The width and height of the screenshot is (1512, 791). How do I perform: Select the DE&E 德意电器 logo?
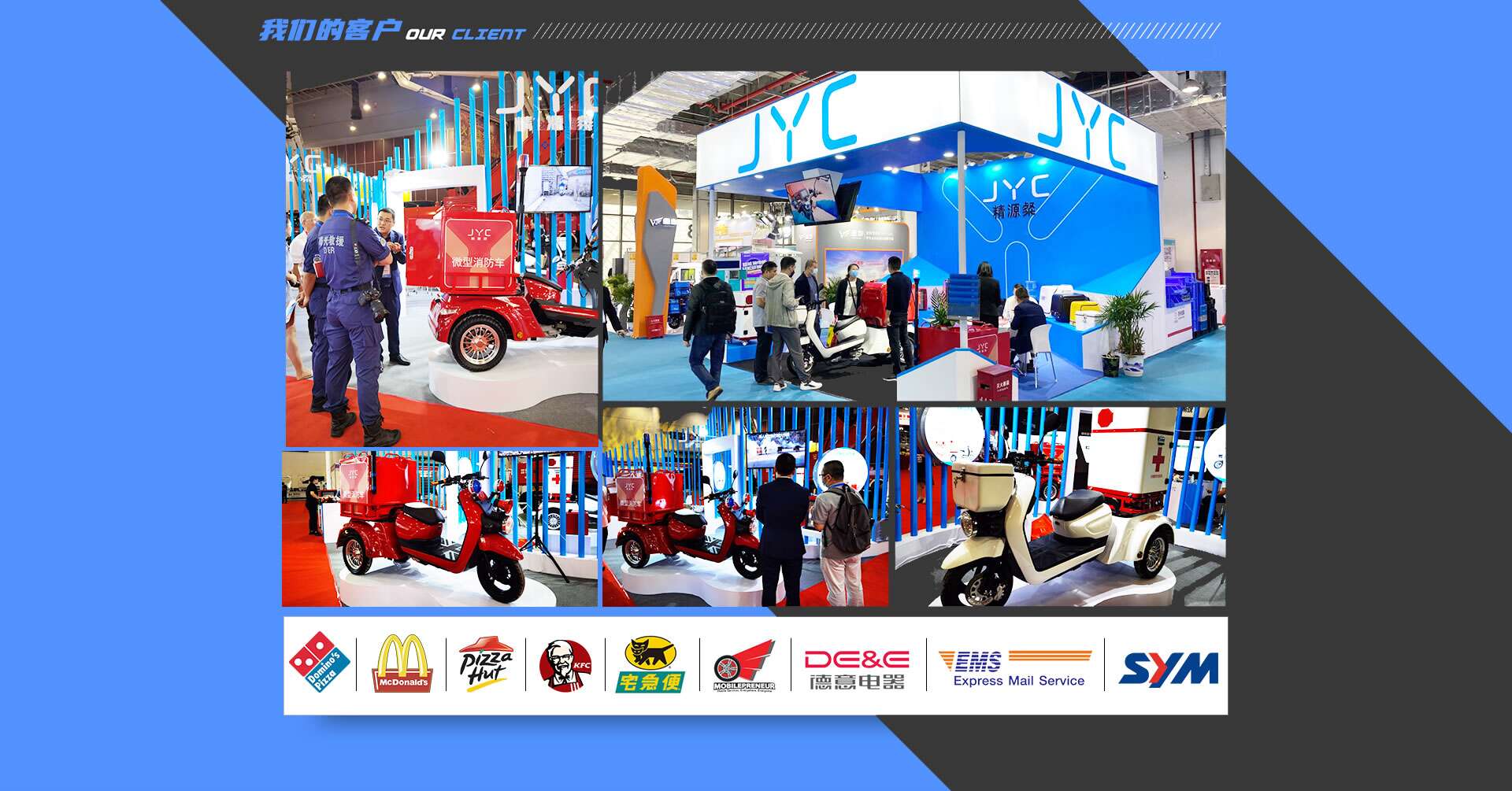(856, 668)
